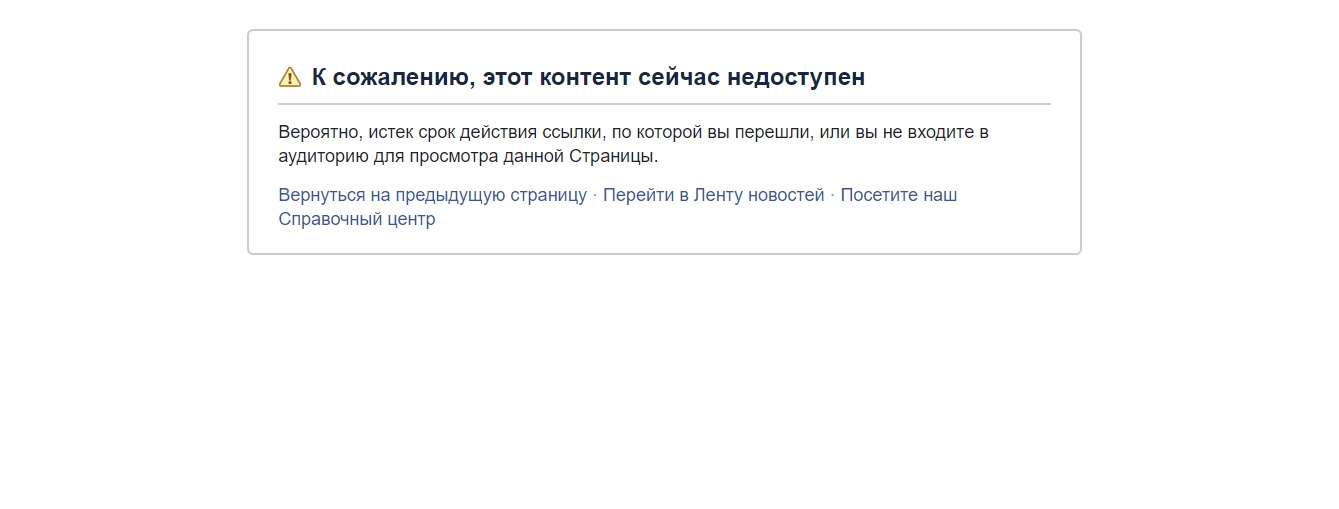Click the dot separator after "предыдущую страницу"

coord(595,195)
